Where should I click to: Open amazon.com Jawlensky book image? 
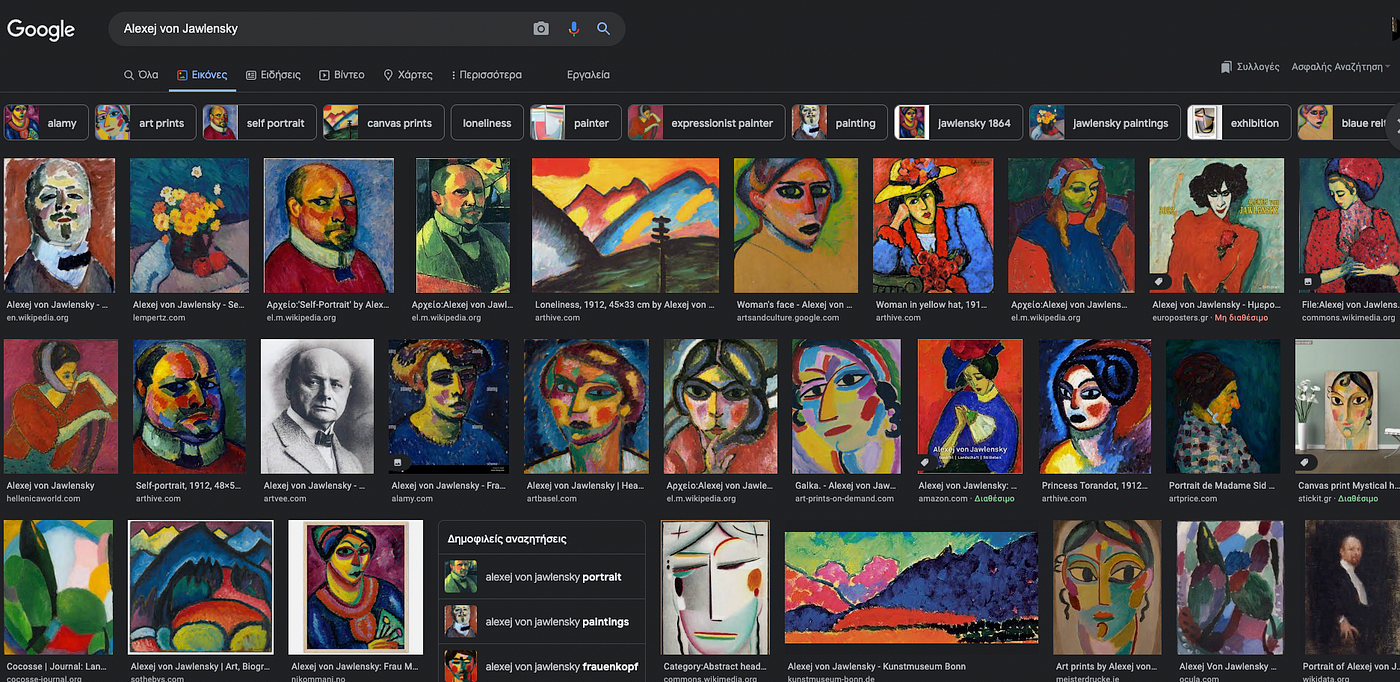tap(970, 406)
